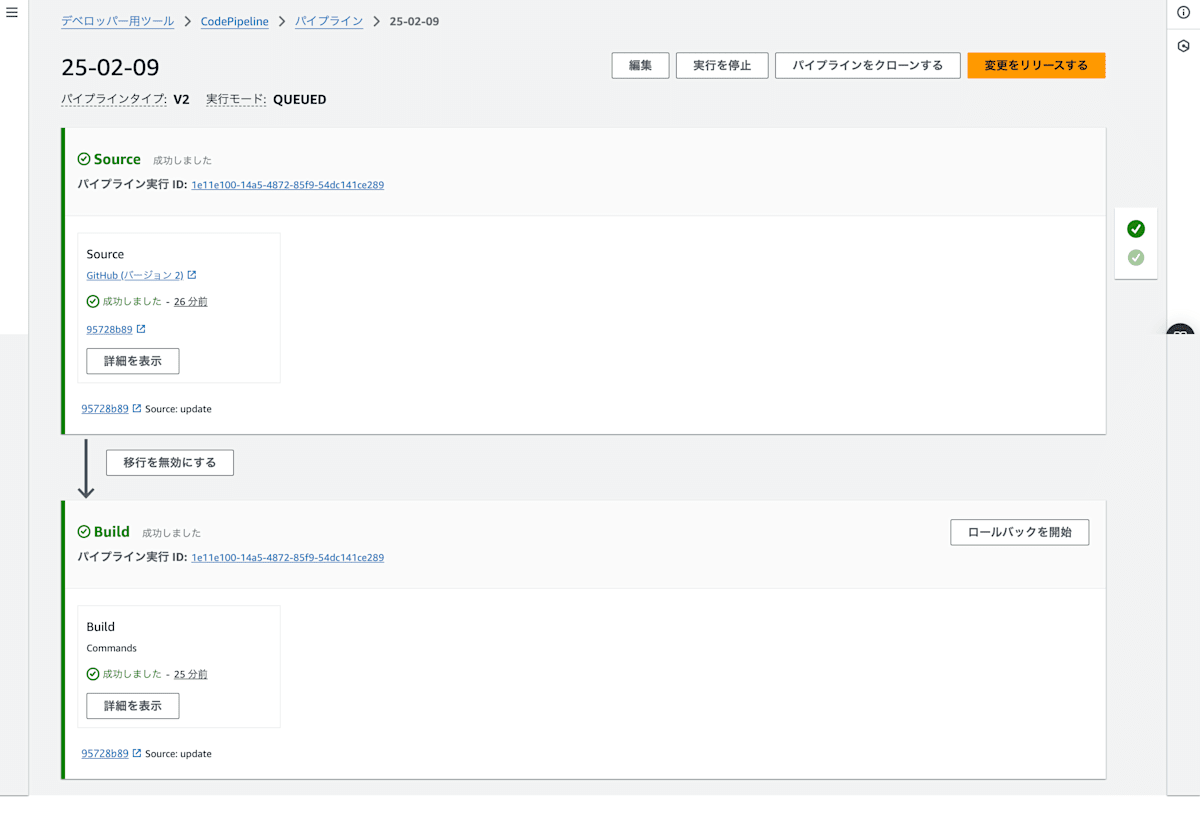1200x819 pixels.
Task: Open Source stage pipeline execution ID link
Action: pyautogui.click(x=288, y=185)
